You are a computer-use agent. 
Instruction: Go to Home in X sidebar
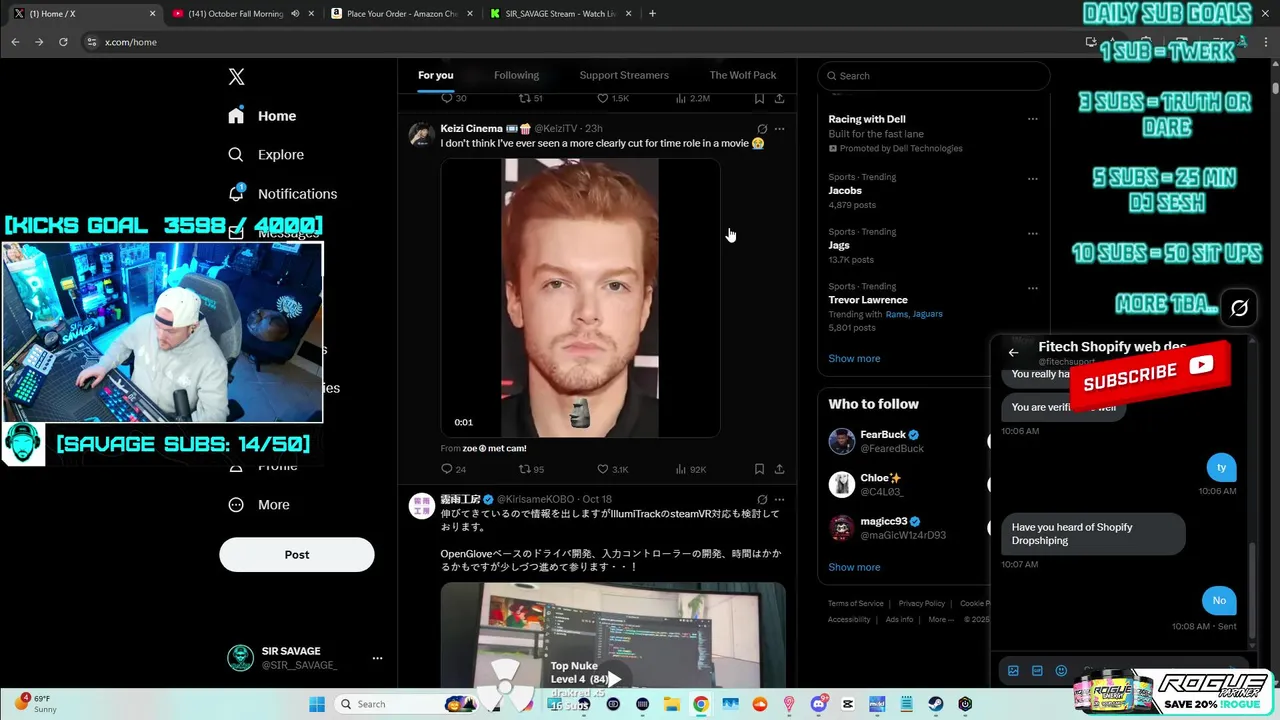pyautogui.click(x=262, y=116)
